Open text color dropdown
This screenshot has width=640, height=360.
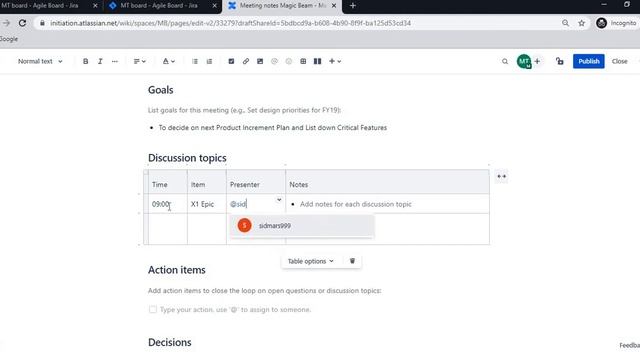(169, 61)
